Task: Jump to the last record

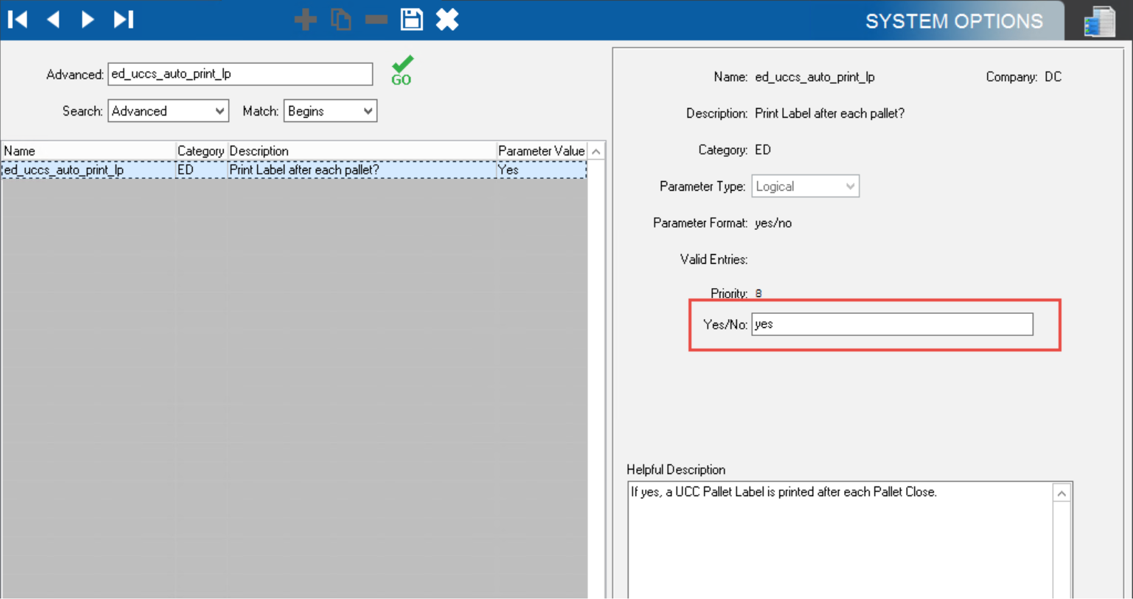Action: pos(123,19)
